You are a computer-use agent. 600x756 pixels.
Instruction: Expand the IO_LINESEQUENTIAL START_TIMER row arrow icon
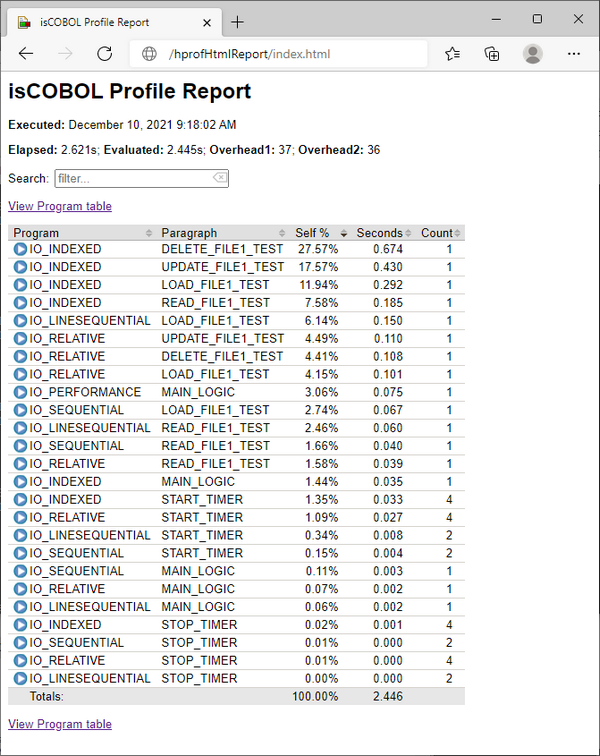[x=20, y=535]
